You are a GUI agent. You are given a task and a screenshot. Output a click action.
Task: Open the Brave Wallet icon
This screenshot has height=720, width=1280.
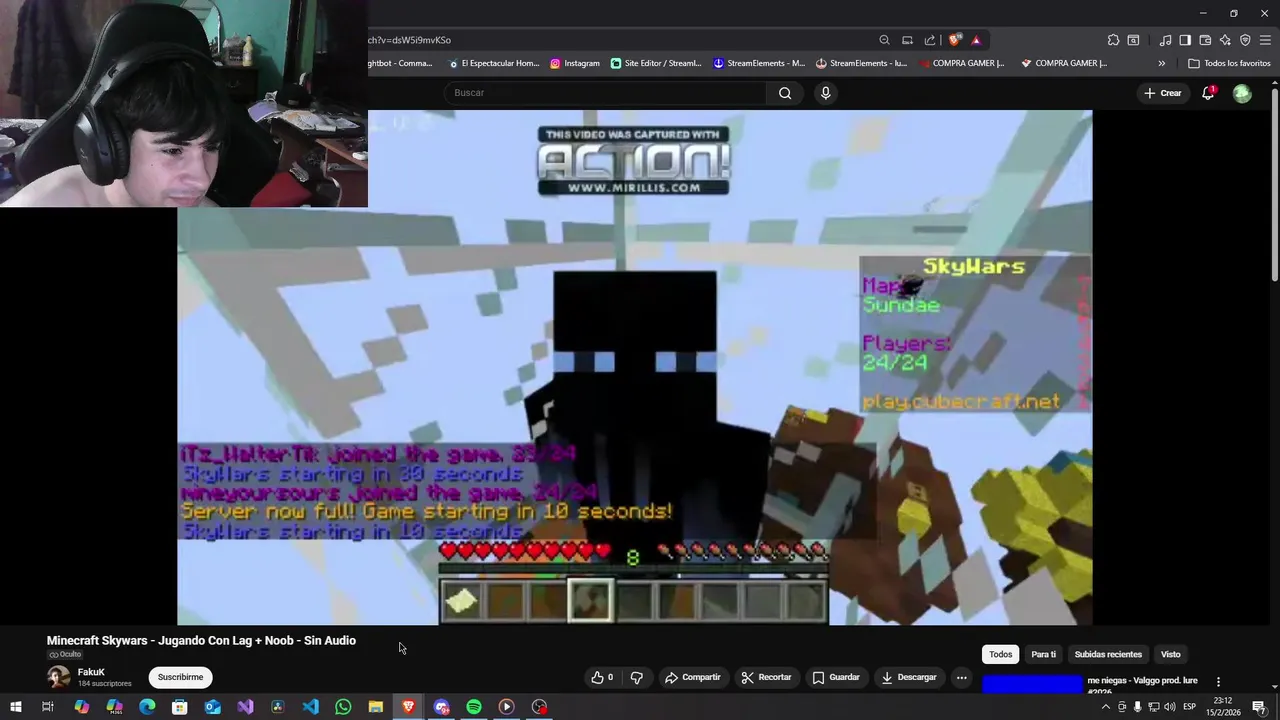(x=1205, y=40)
